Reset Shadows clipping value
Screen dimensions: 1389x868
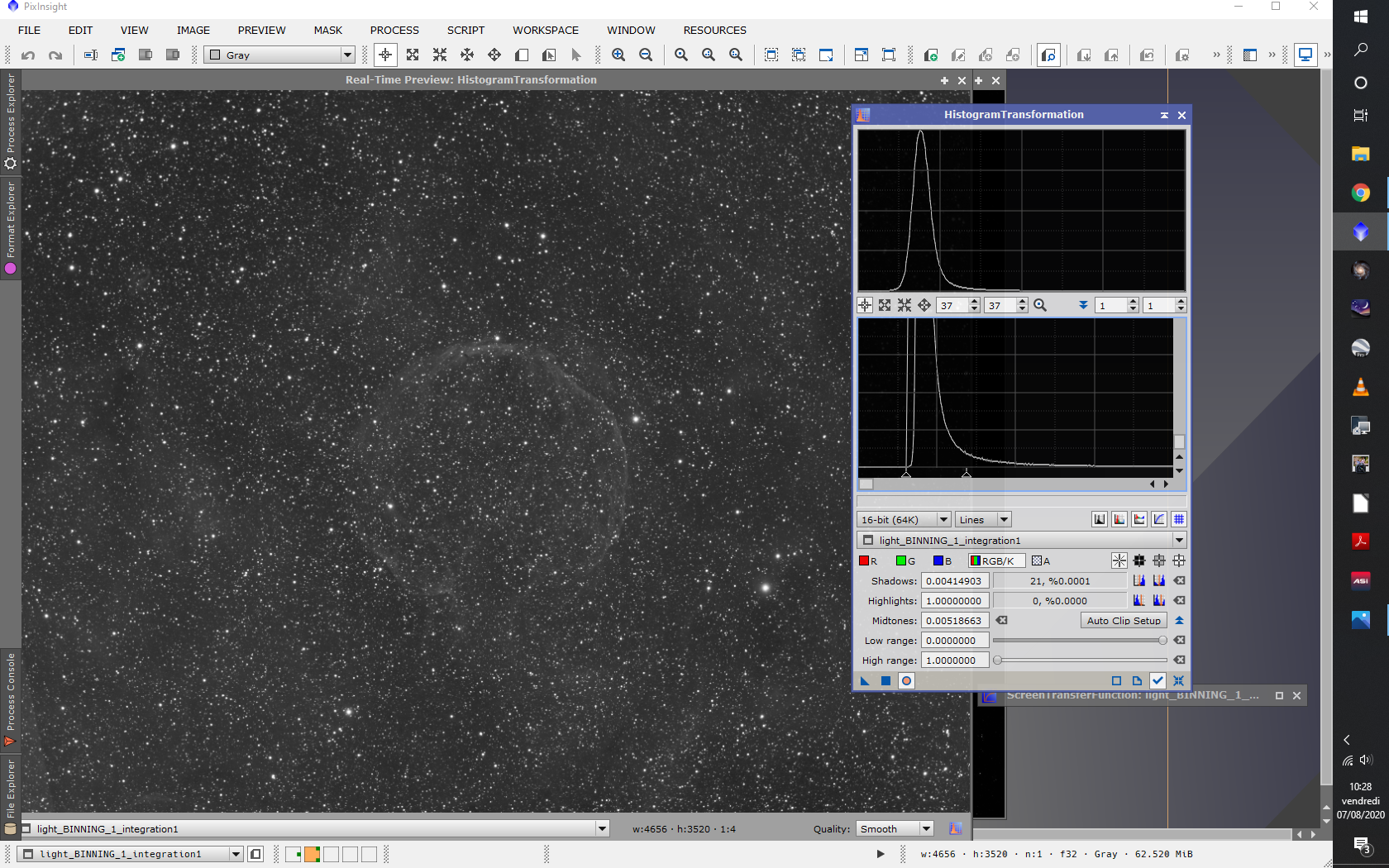coord(1180,581)
